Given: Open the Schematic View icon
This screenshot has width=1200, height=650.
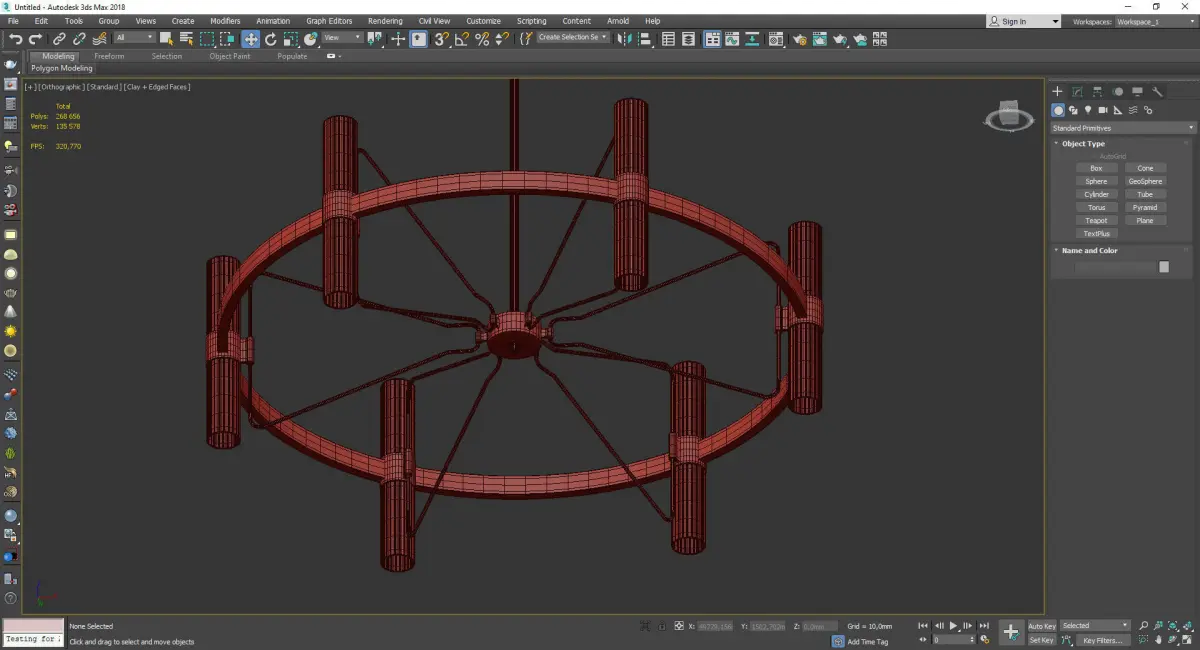Looking at the screenshot, I should (752, 39).
